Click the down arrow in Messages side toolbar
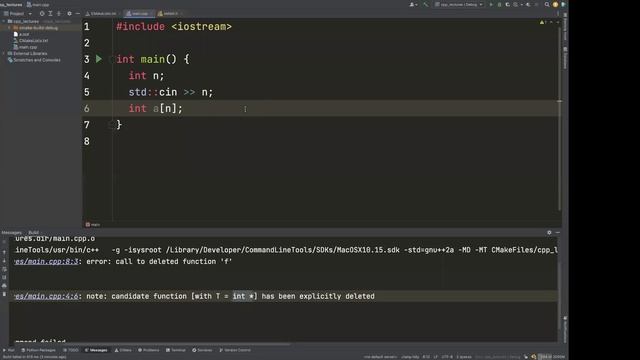 click(4, 261)
